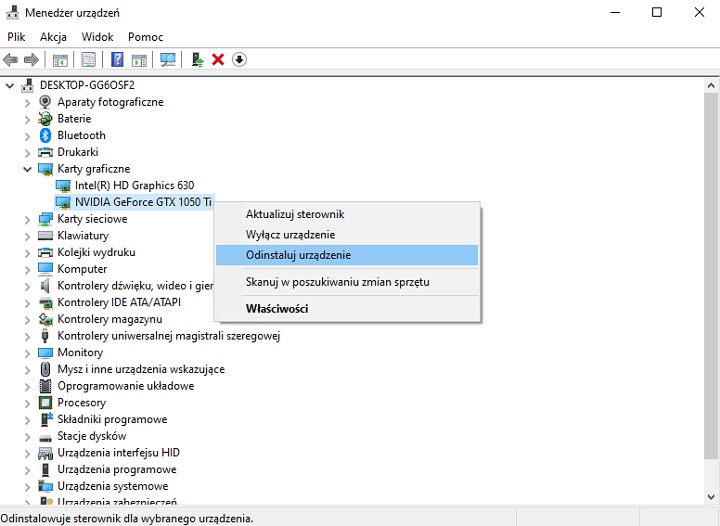Open the Akcja menu
This screenshot has width=720, height=526.
click(x=53, y=37)
